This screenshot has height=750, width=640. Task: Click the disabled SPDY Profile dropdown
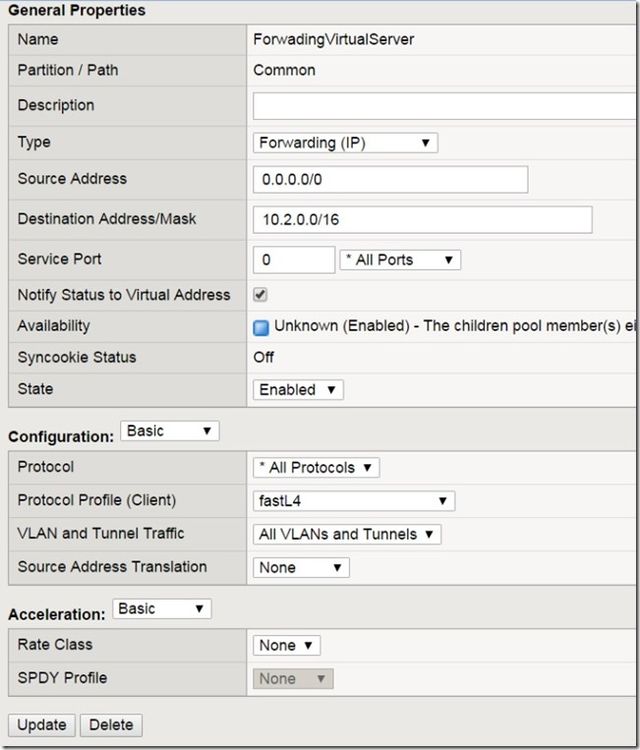click(293, 679)
